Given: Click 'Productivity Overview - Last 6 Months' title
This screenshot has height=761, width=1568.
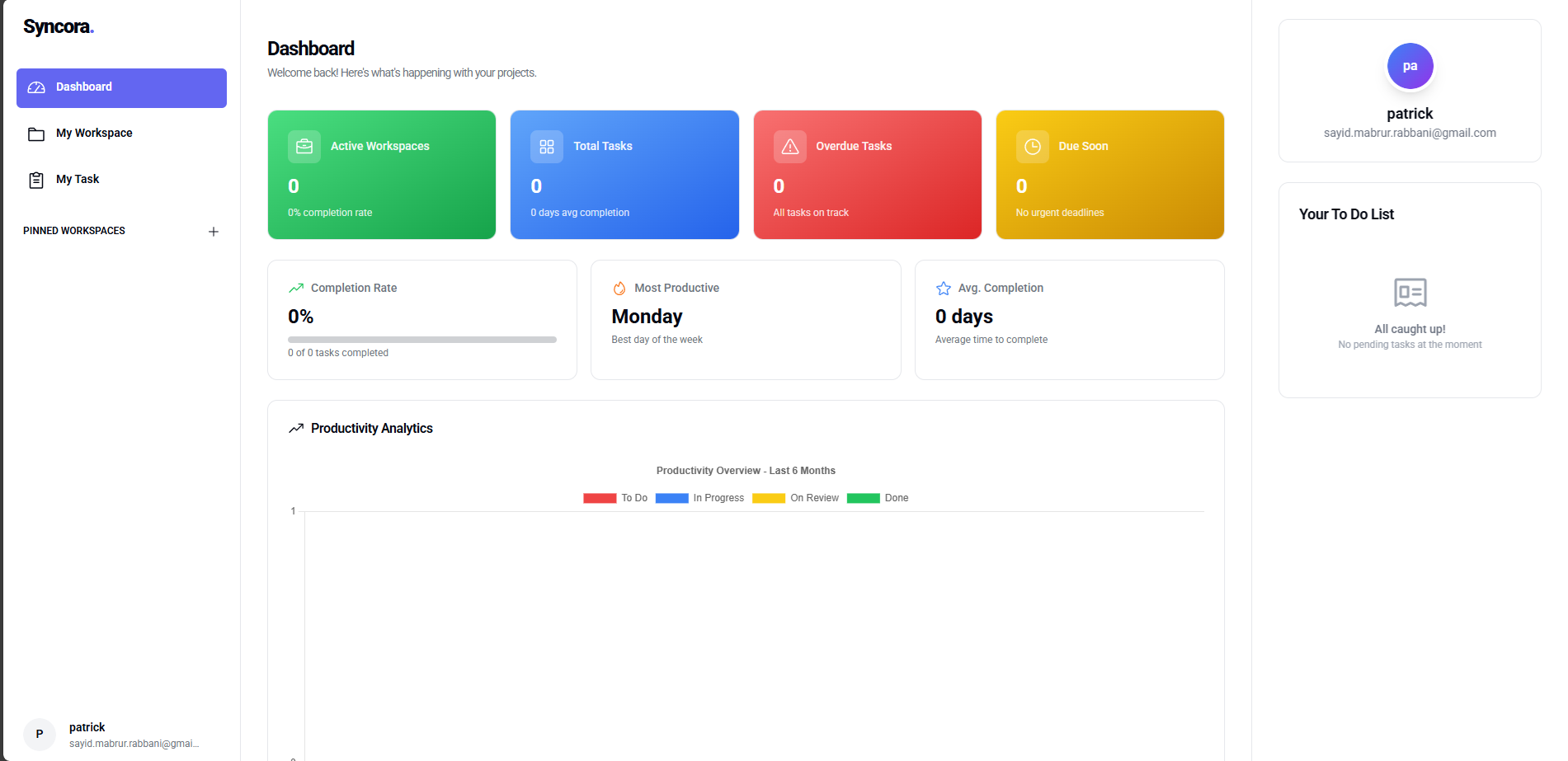Looking at the screenshot, I should [746, 471].
